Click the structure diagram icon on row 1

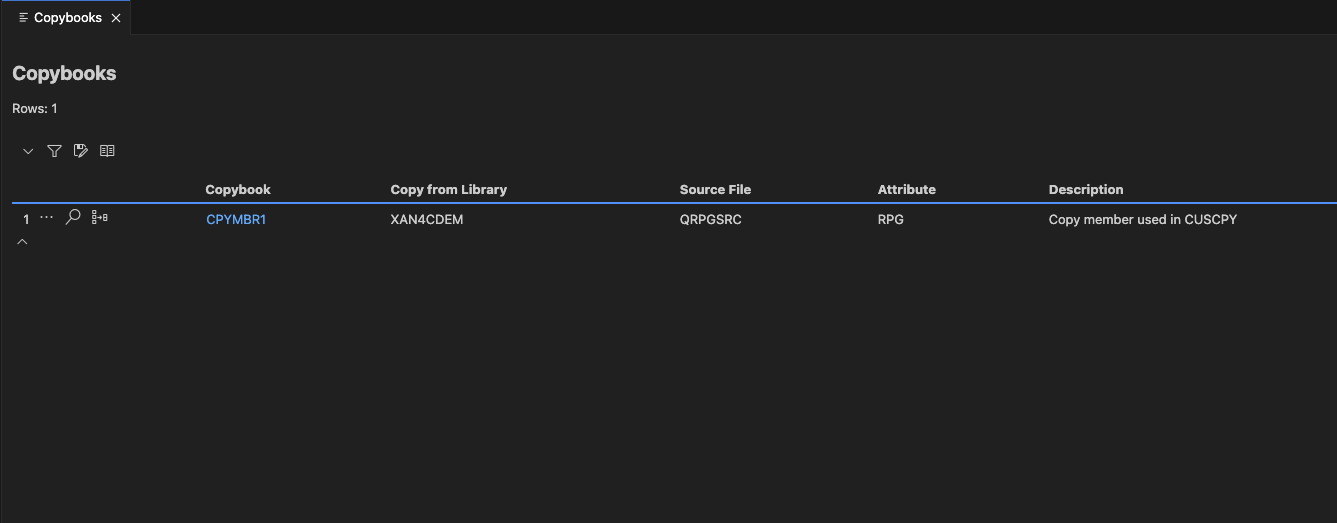point(100,217)
